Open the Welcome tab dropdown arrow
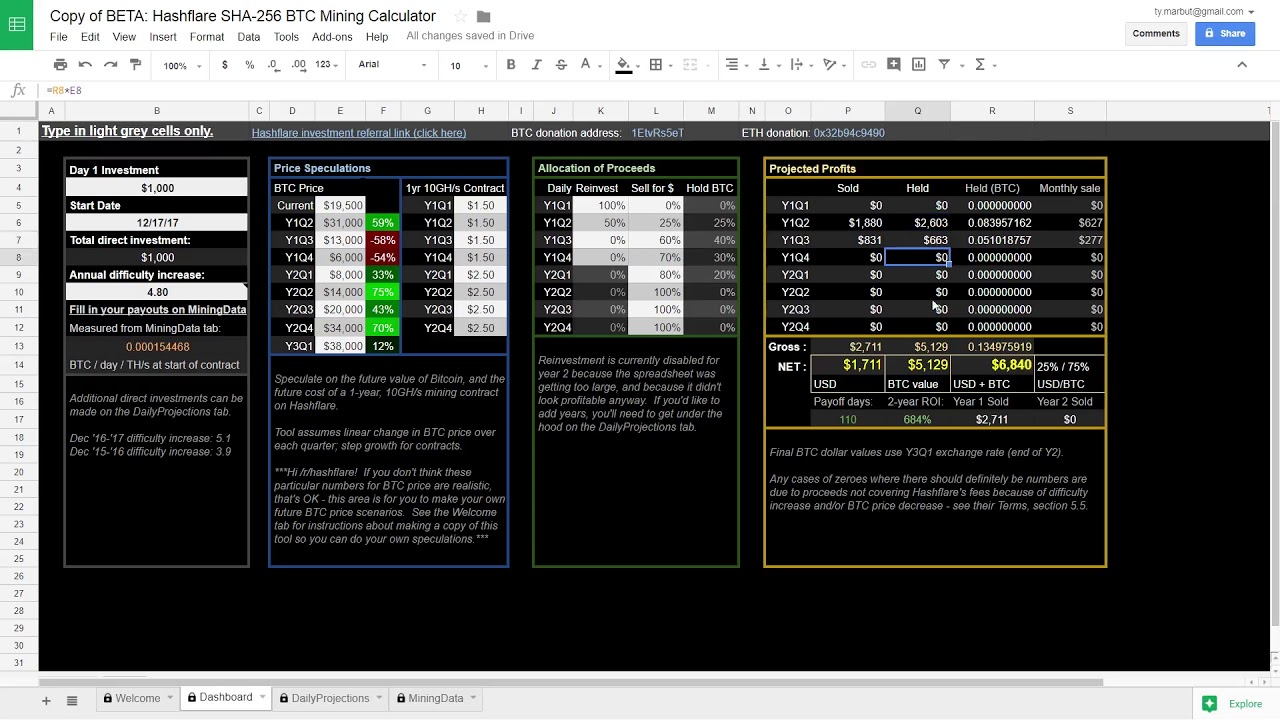This screenshot has width=1280, height=720. (170, 698)
